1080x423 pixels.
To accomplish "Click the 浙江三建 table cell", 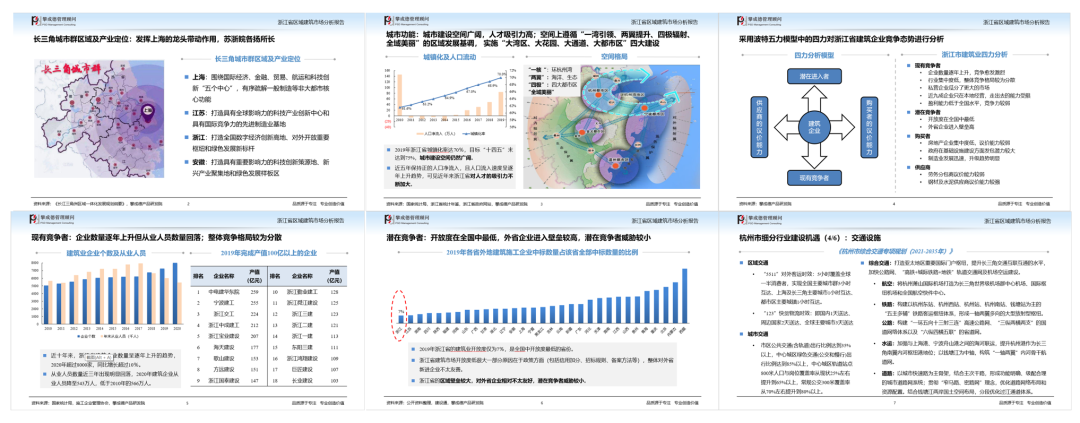I will coord(304,313).
